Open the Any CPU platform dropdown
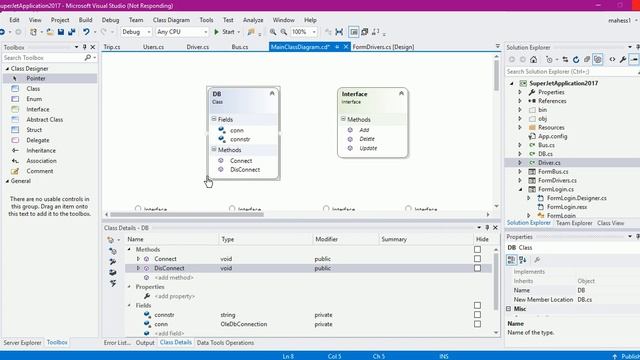Image resolution: width=640 pixels, height=360 pixels. (x=182, y=32)
